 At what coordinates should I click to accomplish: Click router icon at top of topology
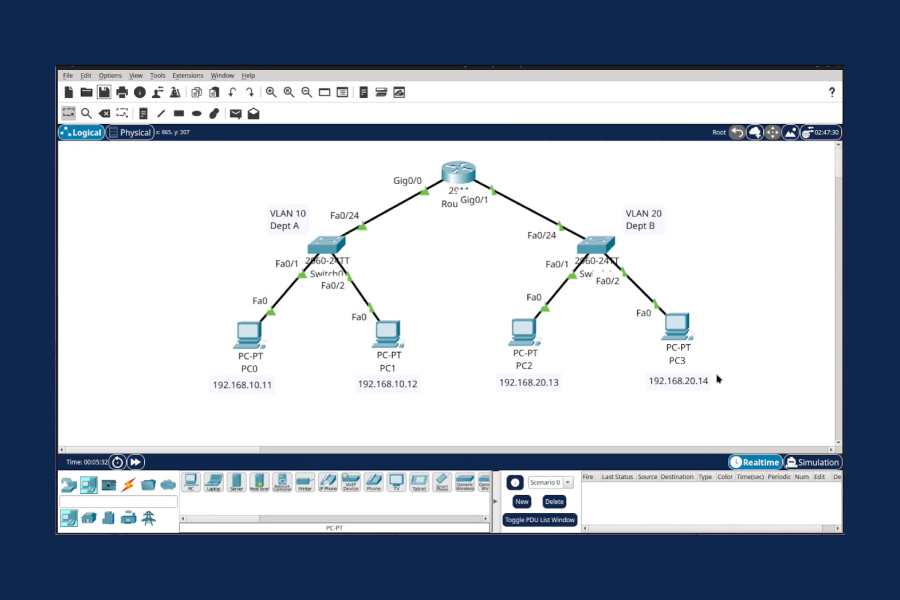click(x=458, y=173)
